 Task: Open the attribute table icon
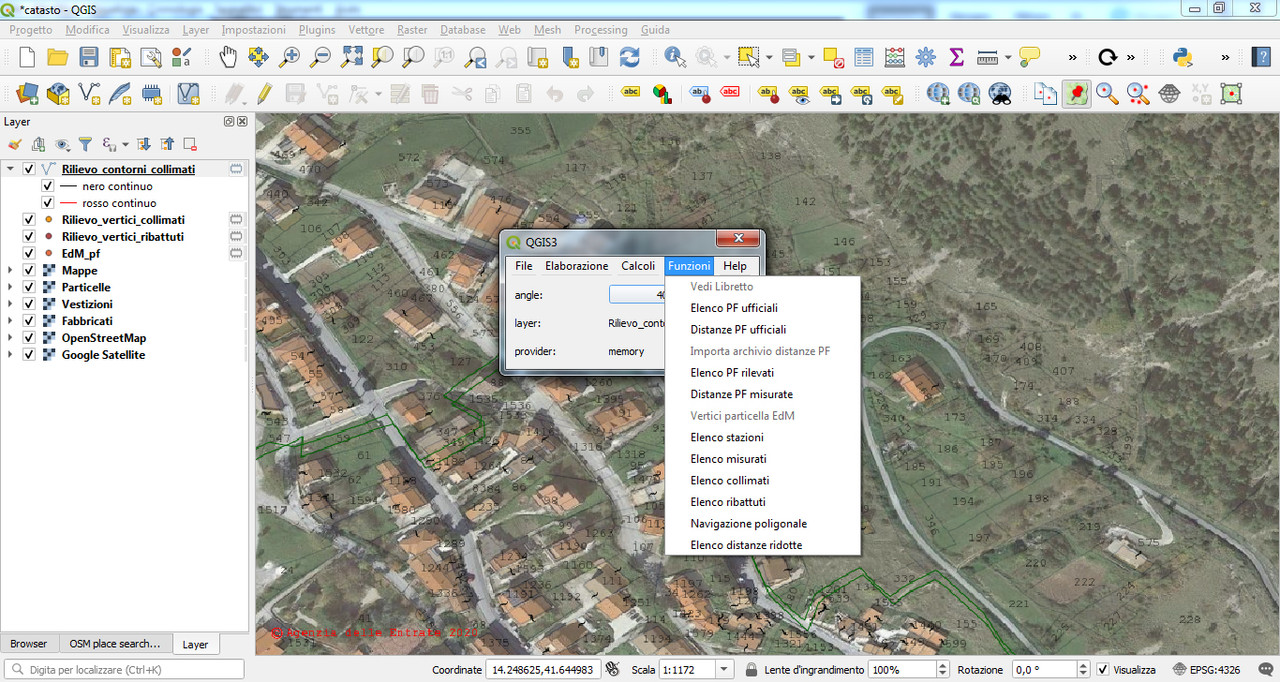(863, 57)
